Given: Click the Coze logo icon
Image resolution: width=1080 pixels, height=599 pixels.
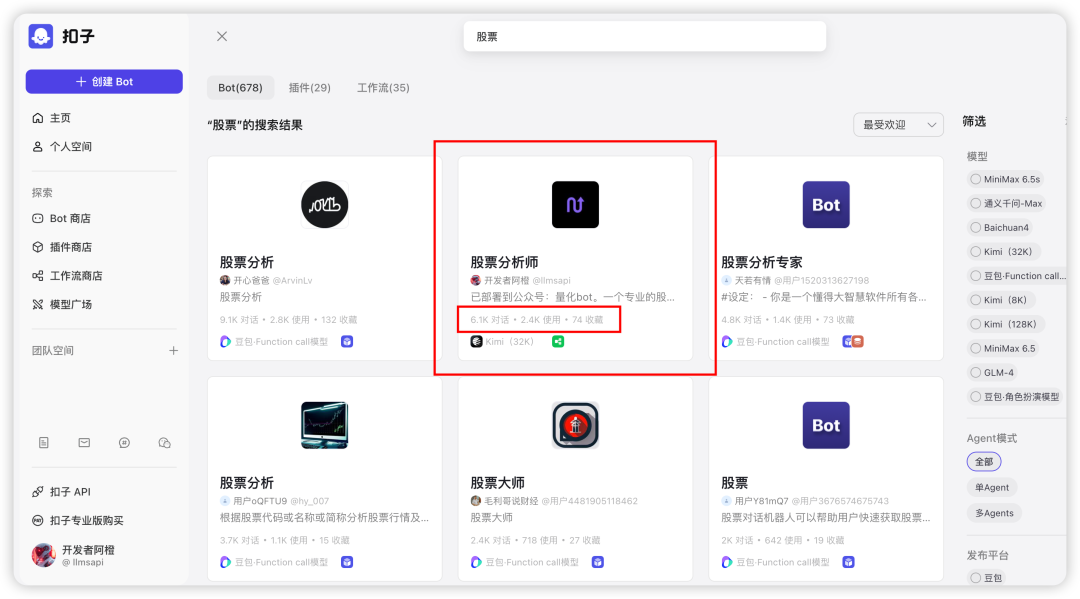Looking at the screenshot, I should (x=41, y=36).
